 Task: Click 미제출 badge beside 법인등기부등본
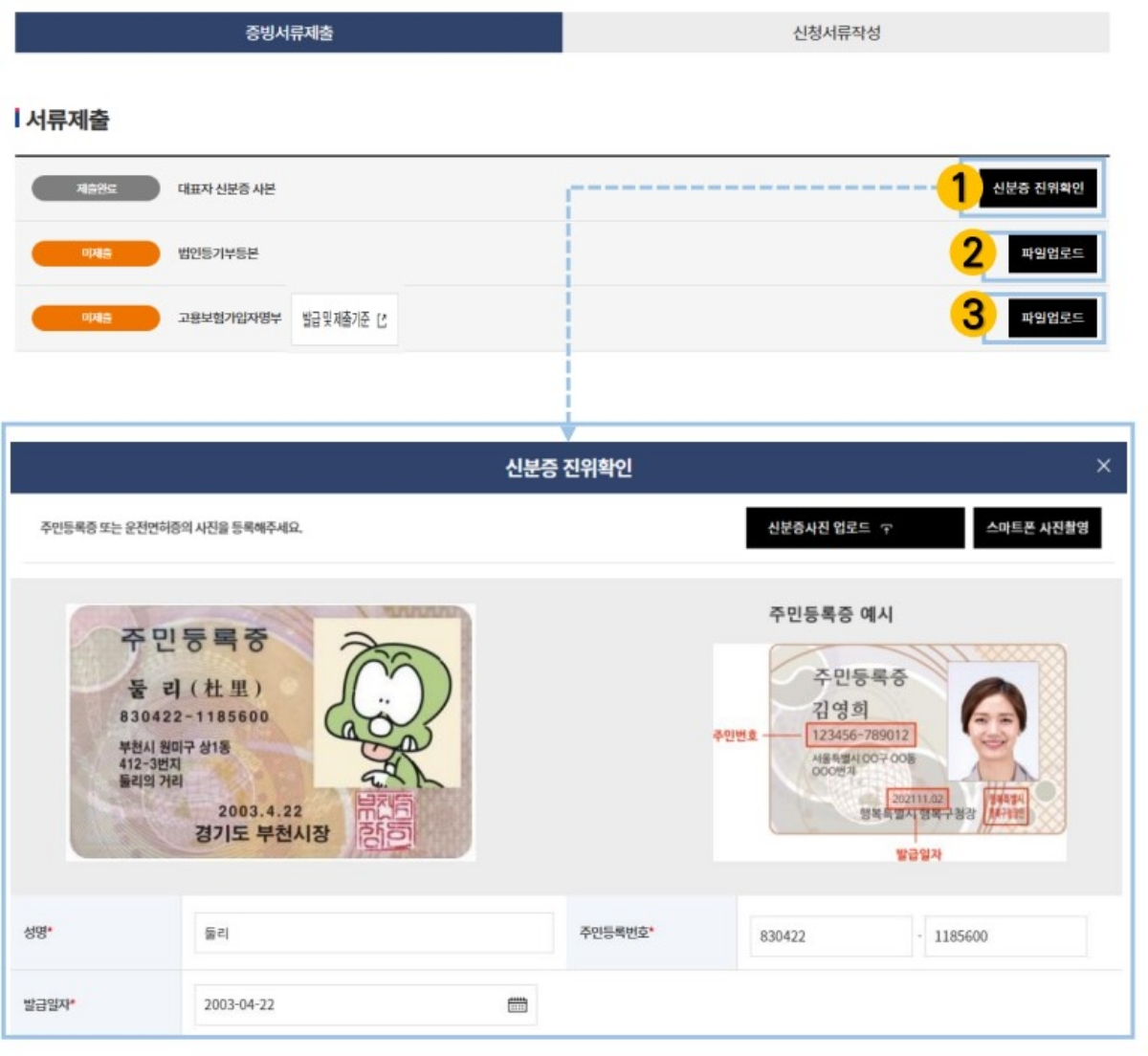(x=96, y=253)
